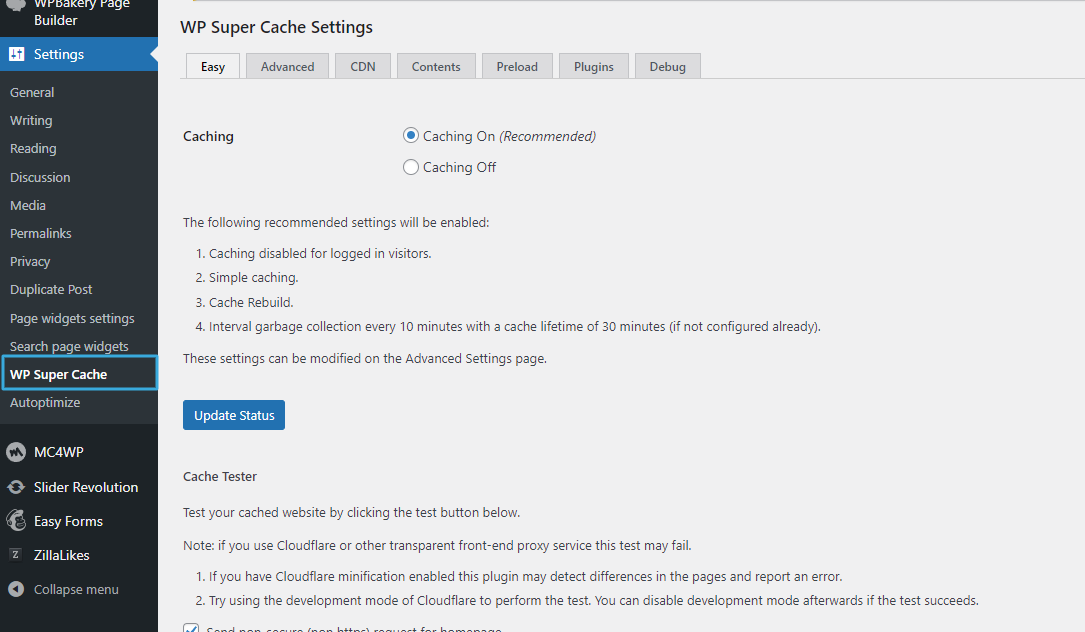Go to General settings in sidebar

coord(32,92)
